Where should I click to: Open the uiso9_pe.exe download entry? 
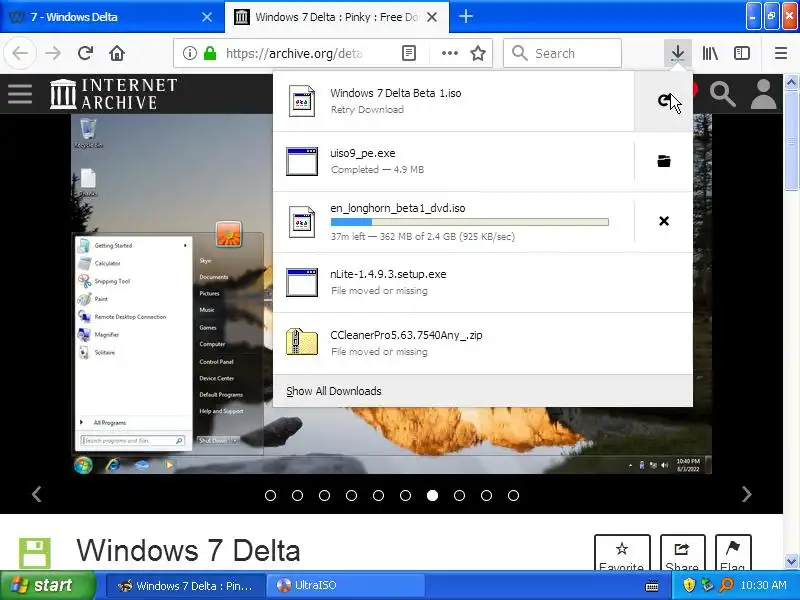tap(454, 161)
